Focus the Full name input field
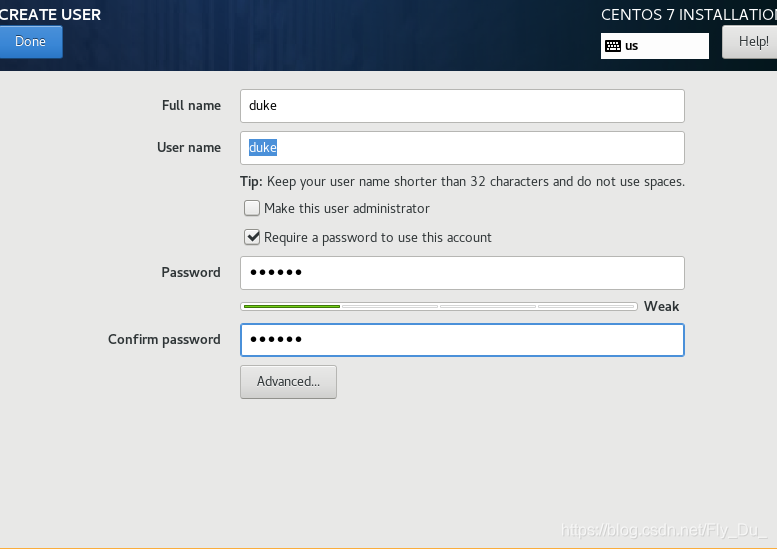 (x=462, y=106)
